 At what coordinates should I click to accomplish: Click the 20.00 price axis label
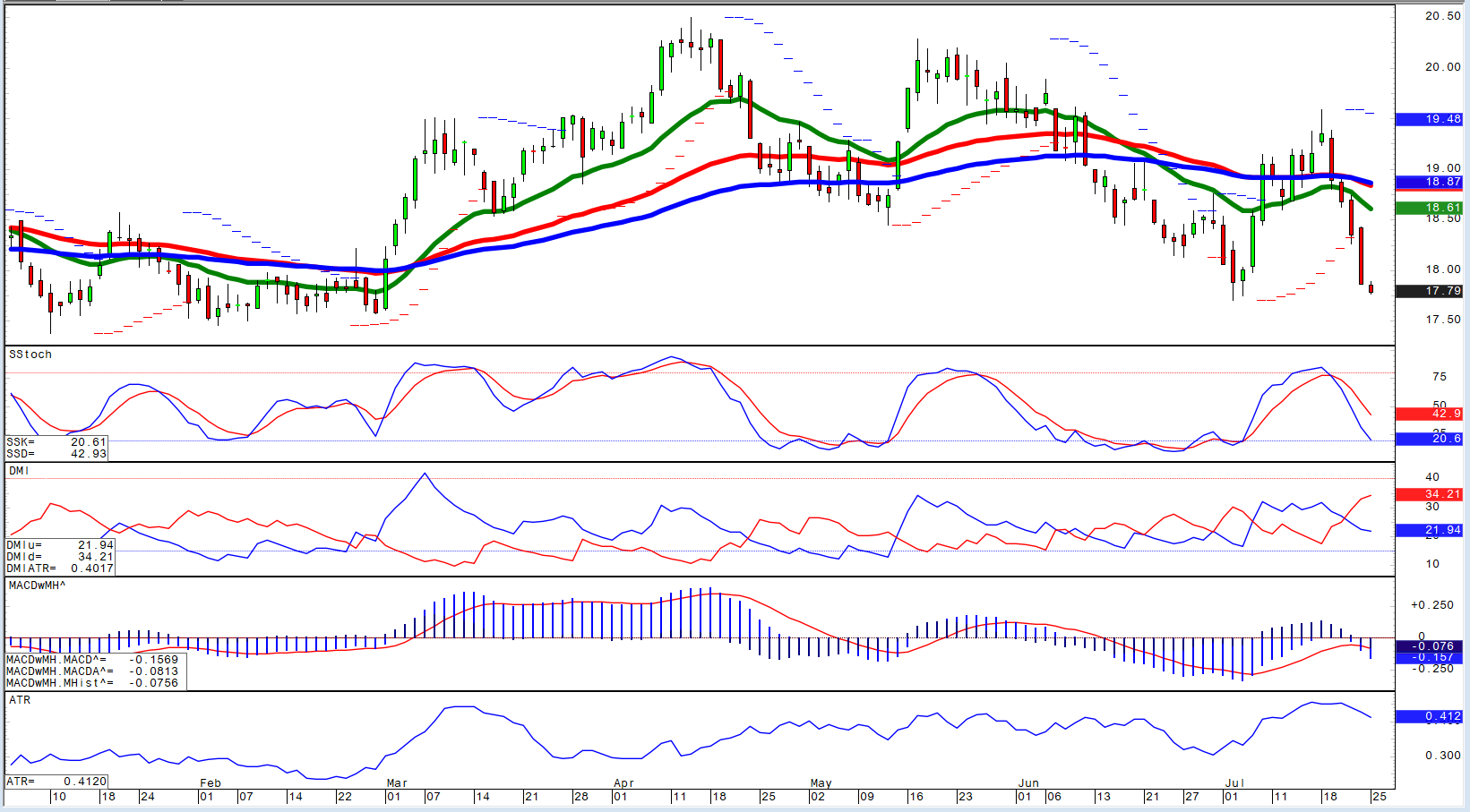[x=1443, y=67]
